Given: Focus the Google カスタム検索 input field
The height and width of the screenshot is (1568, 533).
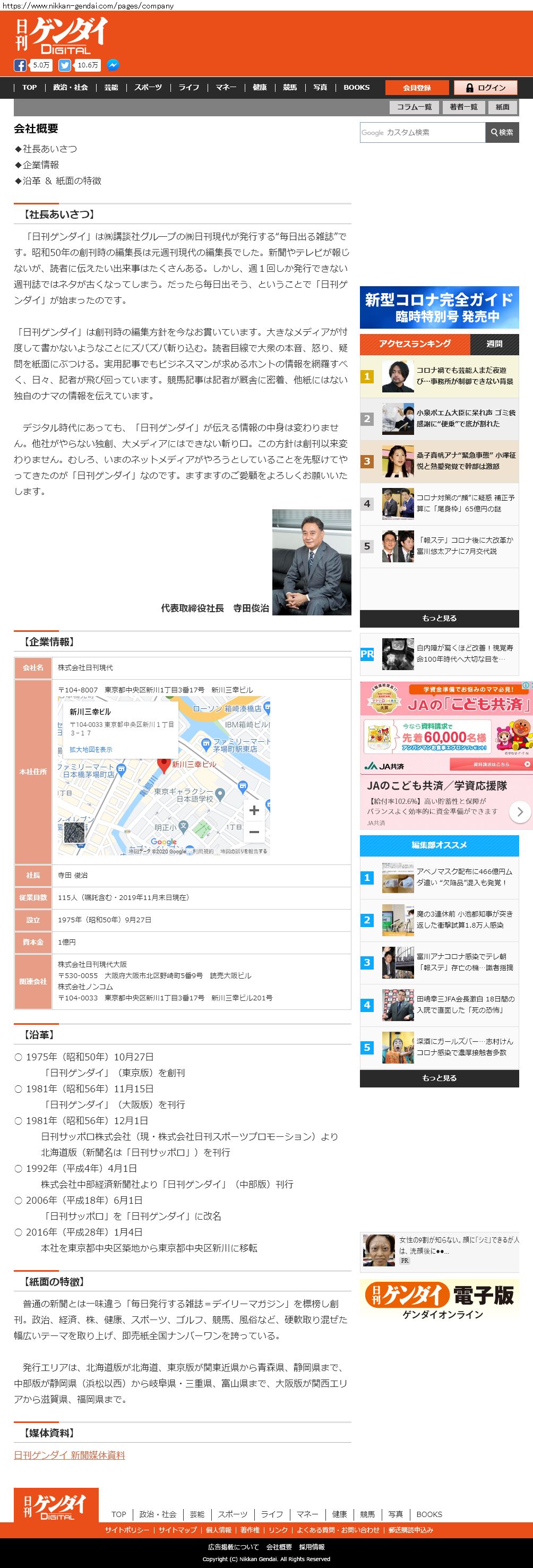Looking at the screenshot, I should 422,132.
